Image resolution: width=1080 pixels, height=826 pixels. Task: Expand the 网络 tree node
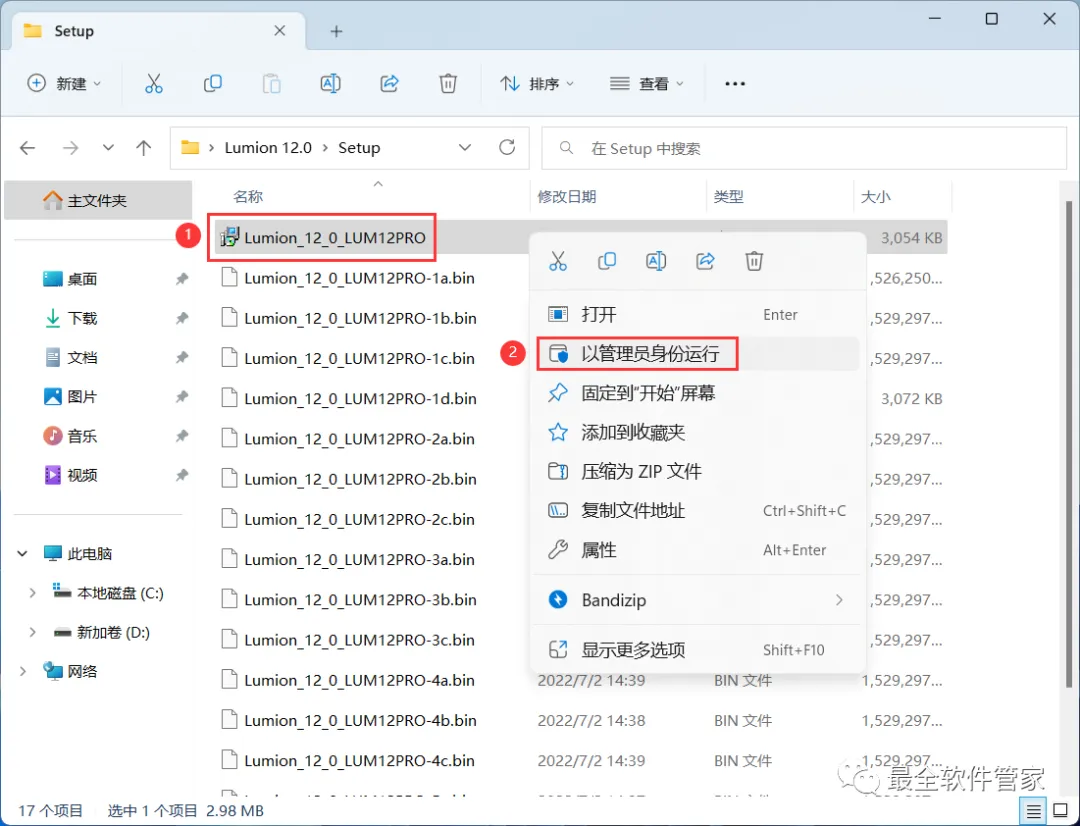22,672
